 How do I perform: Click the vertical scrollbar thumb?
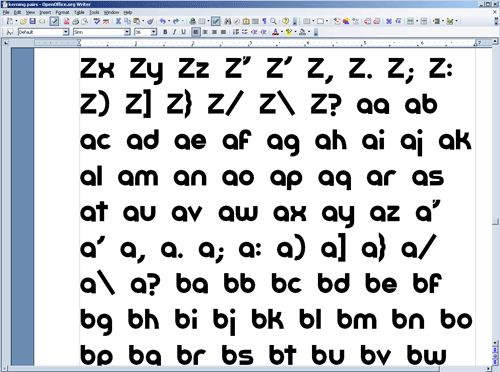pyautogui.click(x=496, y=221)
